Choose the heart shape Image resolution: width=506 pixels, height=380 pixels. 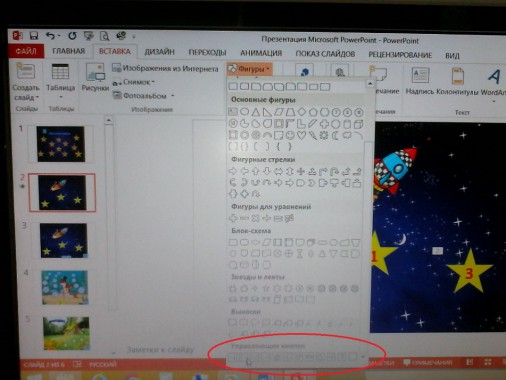(x=301, y=135)
